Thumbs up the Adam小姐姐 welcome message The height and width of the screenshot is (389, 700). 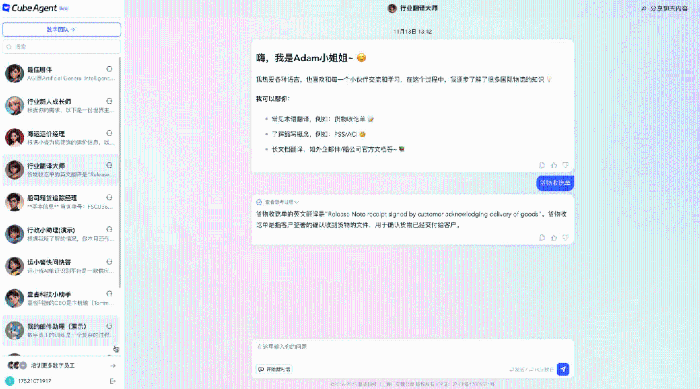coord(554,165)
